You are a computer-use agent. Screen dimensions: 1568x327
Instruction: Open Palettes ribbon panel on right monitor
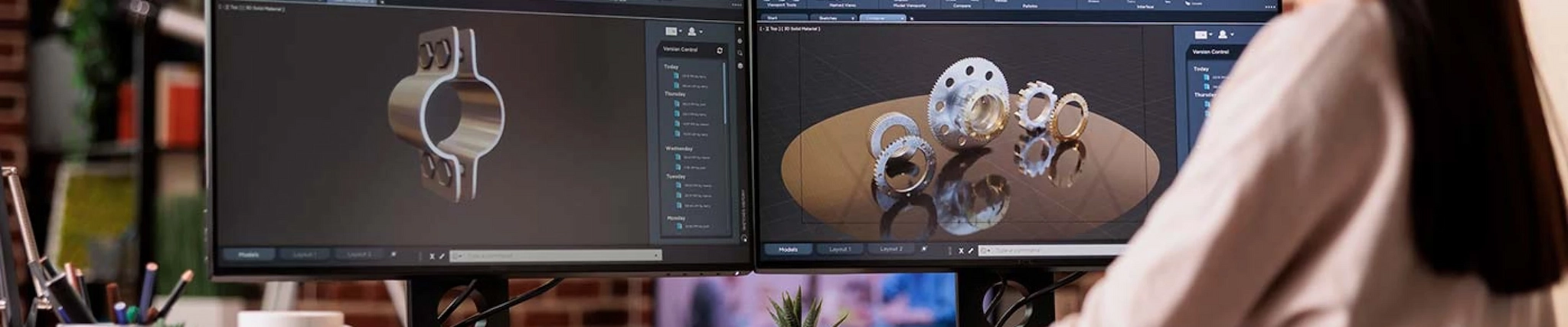tap(1030, 5)
